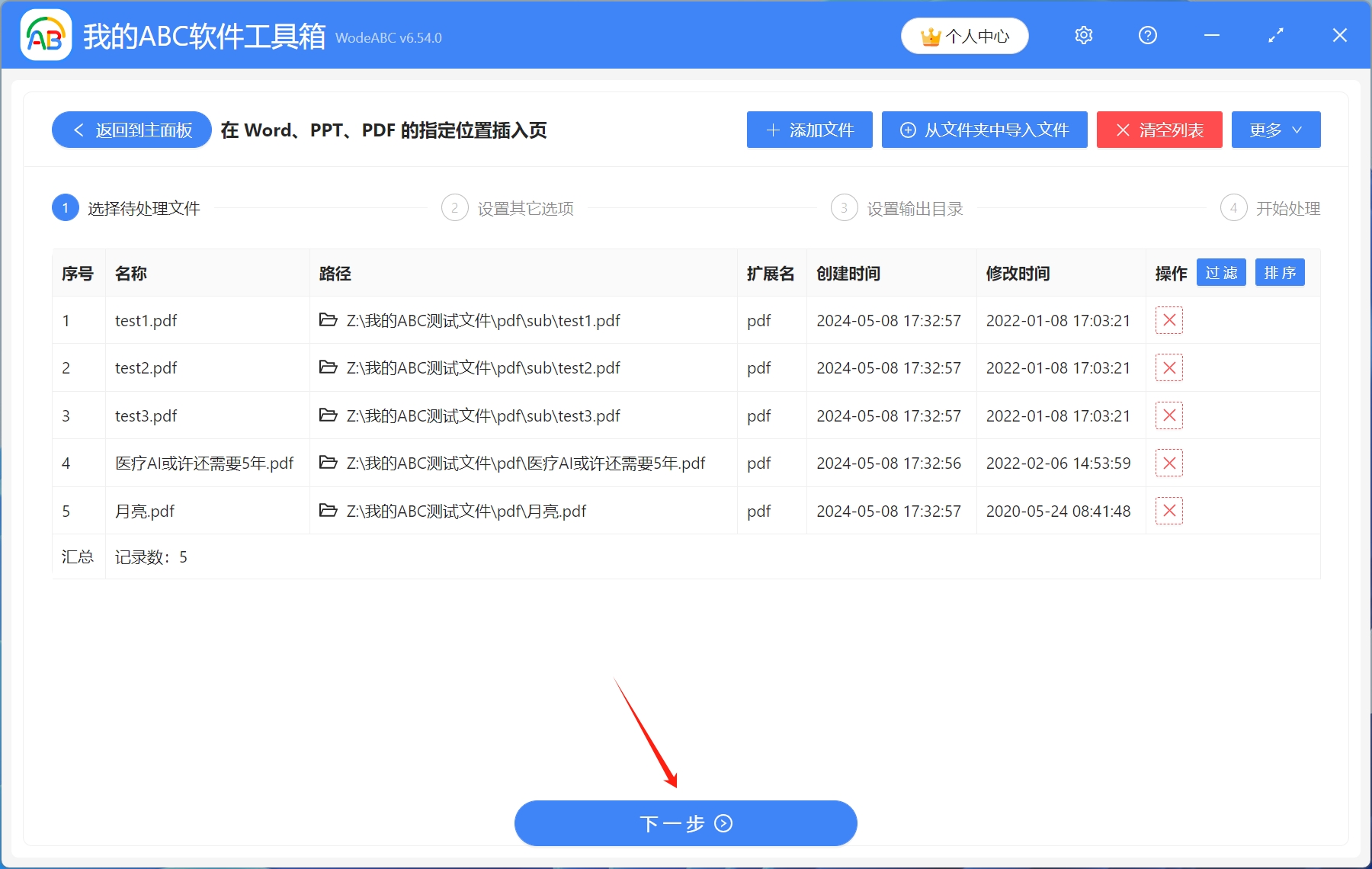Open the 排序 sorting option
The width and height of the screenshot is (1372, 869).
click(1279, 272)
